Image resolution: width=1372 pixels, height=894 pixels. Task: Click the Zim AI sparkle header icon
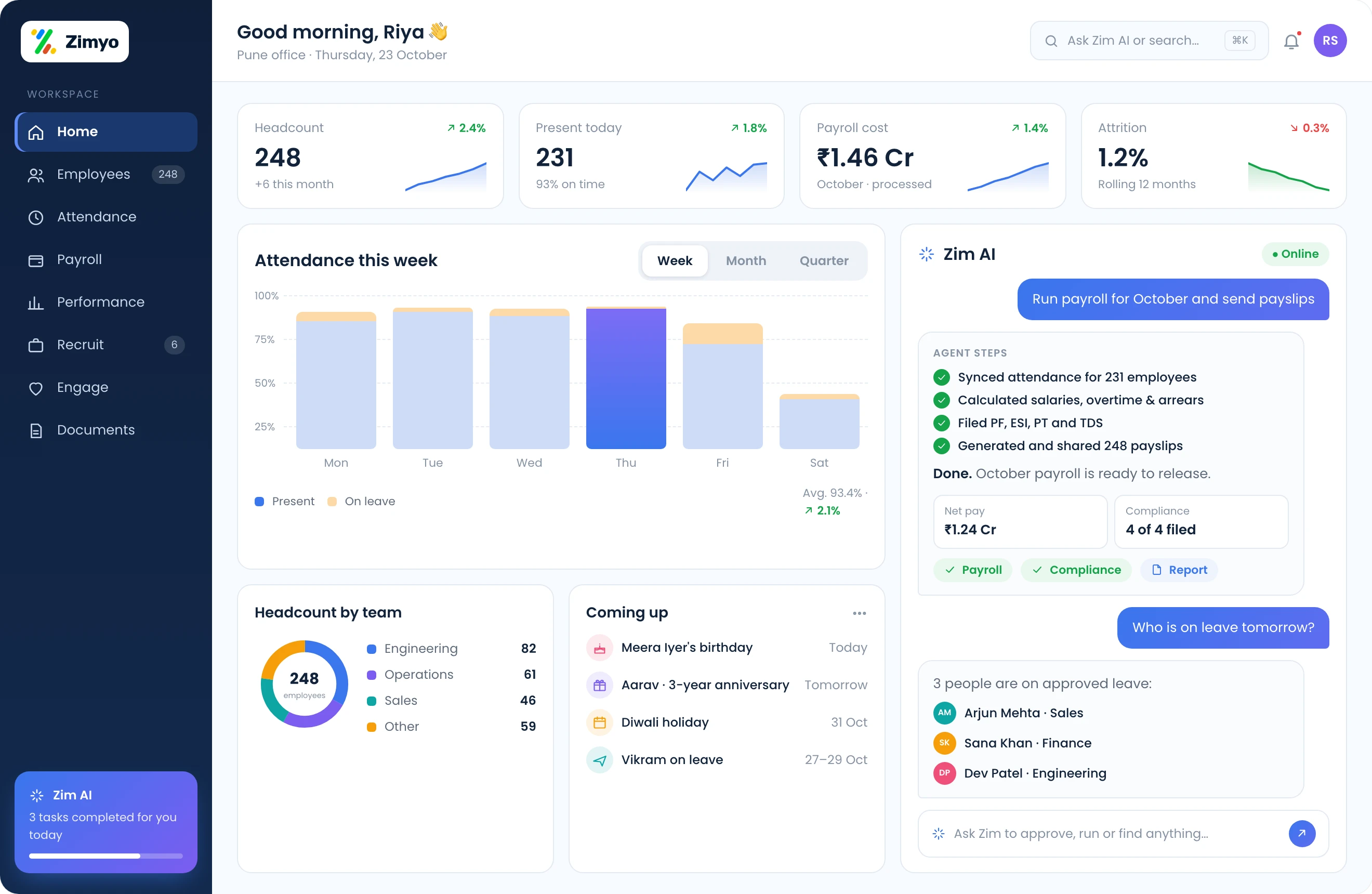tap(927, 254)
